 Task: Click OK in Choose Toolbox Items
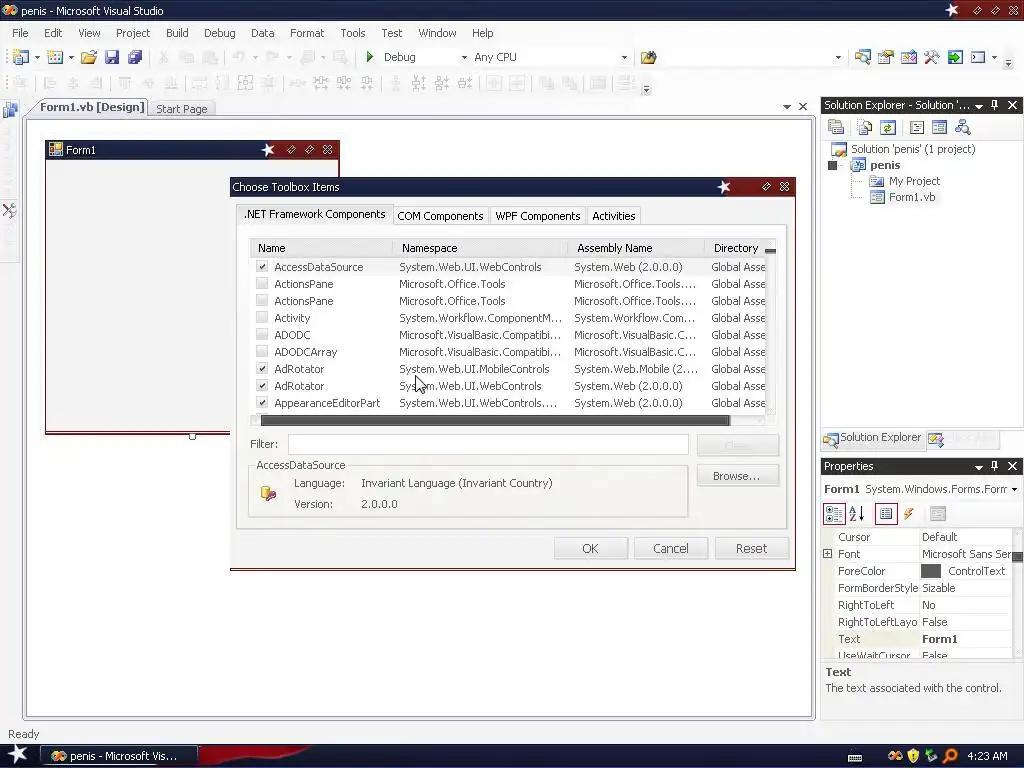pos(590,549)
